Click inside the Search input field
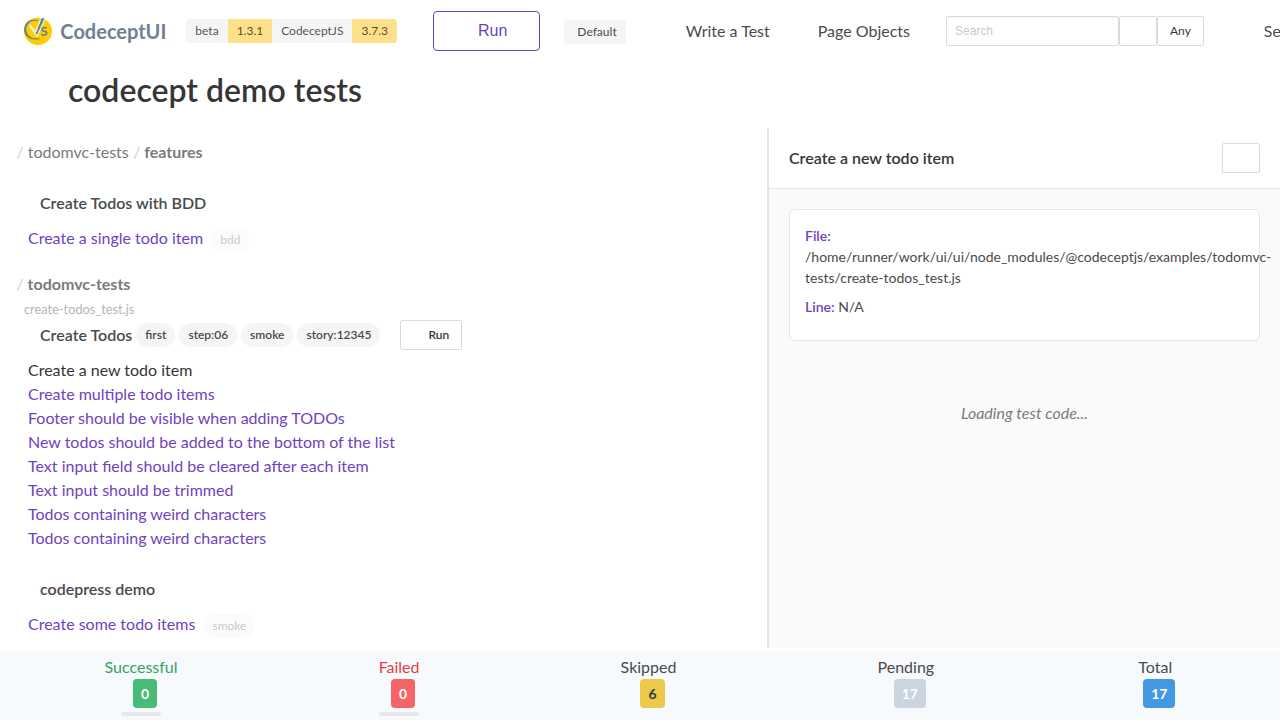 [x=1032, y=31]
